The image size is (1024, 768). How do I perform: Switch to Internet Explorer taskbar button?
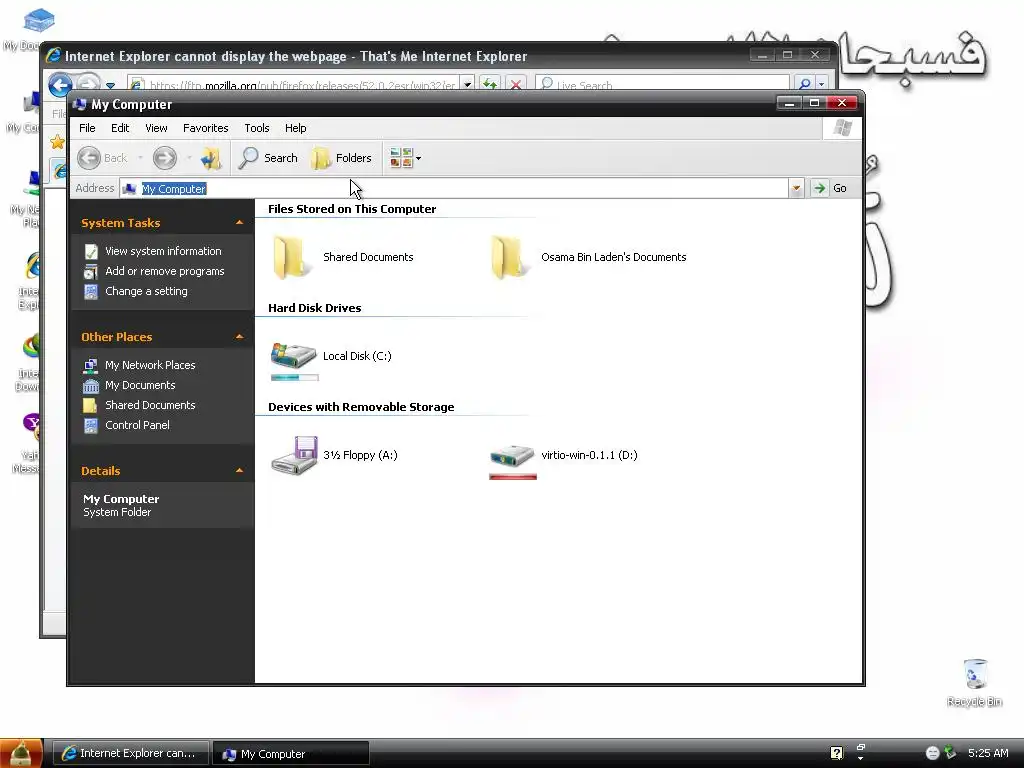point(131,753)
